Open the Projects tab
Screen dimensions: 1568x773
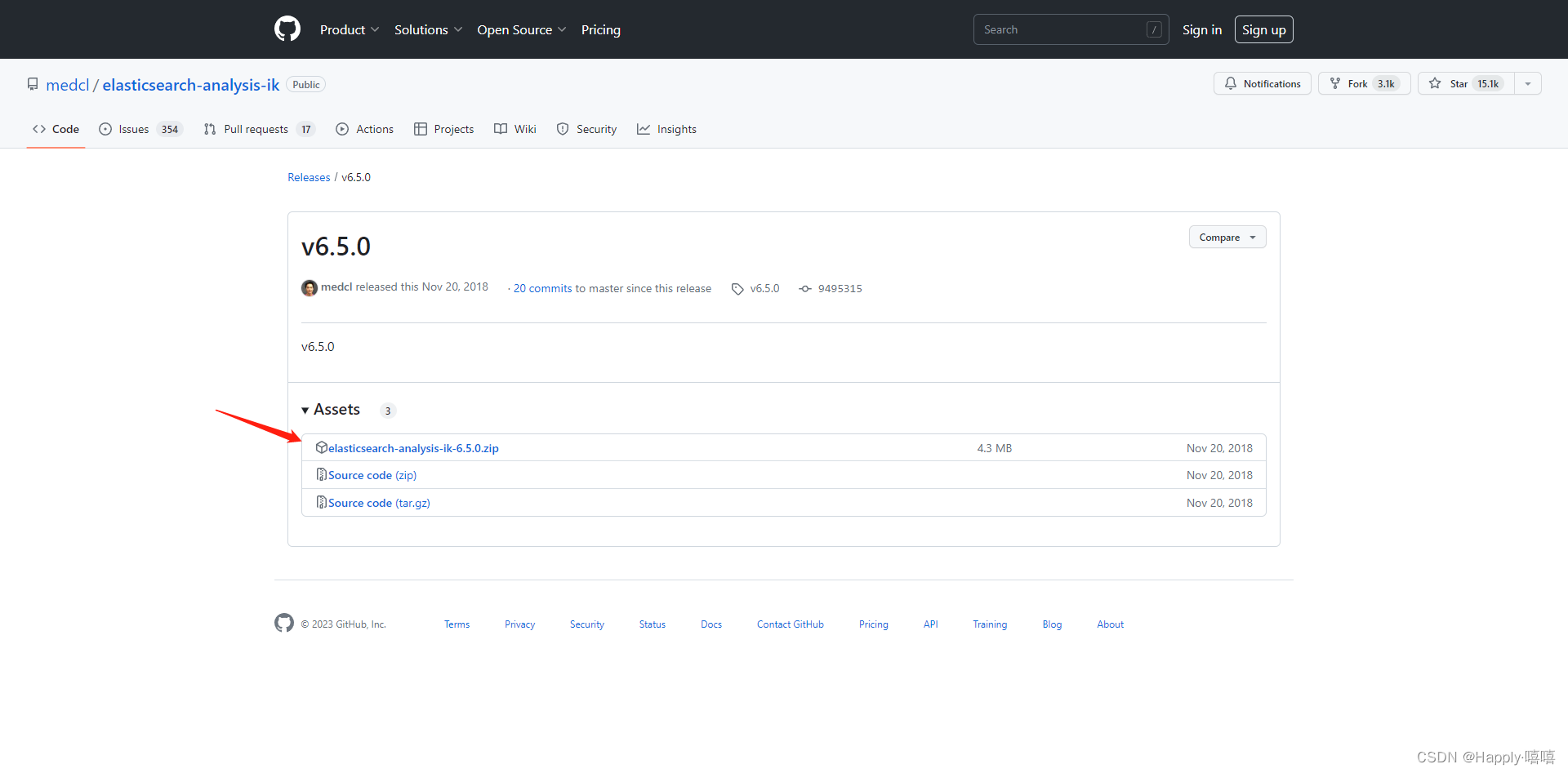click(443, 129)
